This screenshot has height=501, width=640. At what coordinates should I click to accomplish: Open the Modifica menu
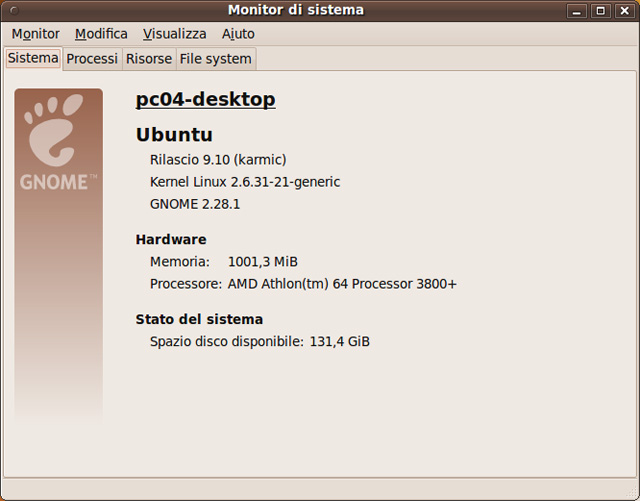click(101, 34)
